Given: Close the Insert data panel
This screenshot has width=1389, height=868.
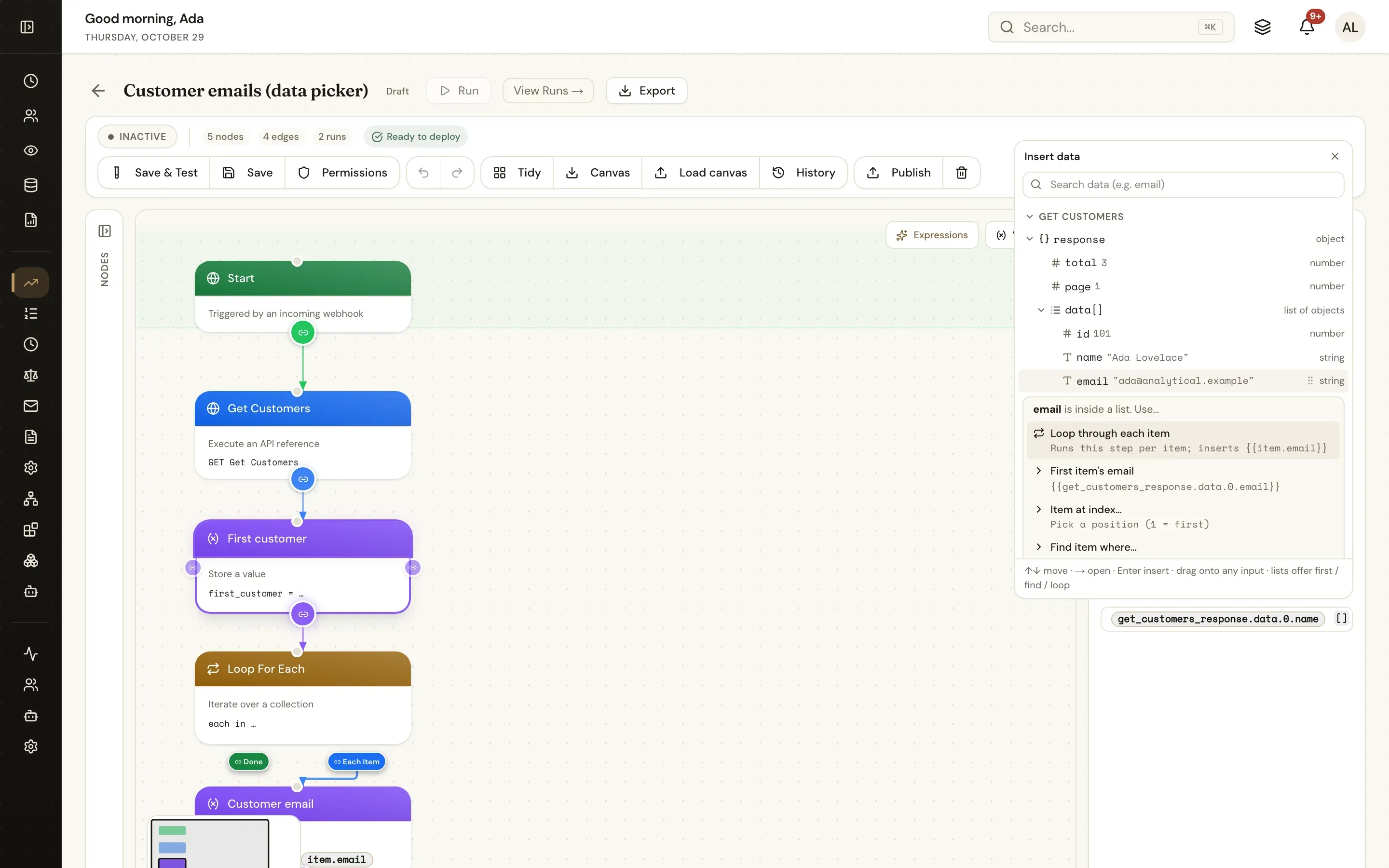Looking at the screenshot, I should tap(1335, 156).
